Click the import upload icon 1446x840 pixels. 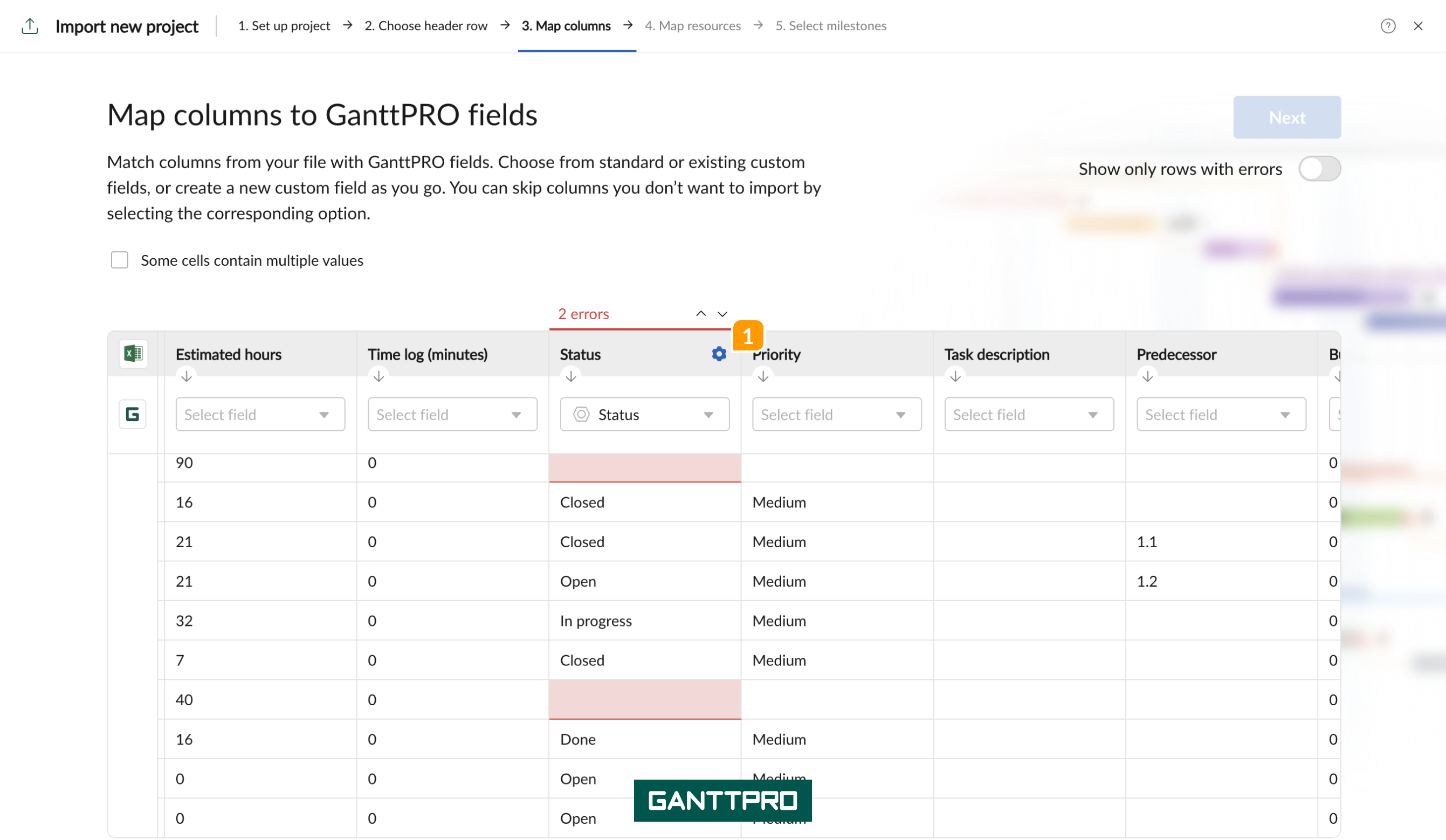point(30,26)
